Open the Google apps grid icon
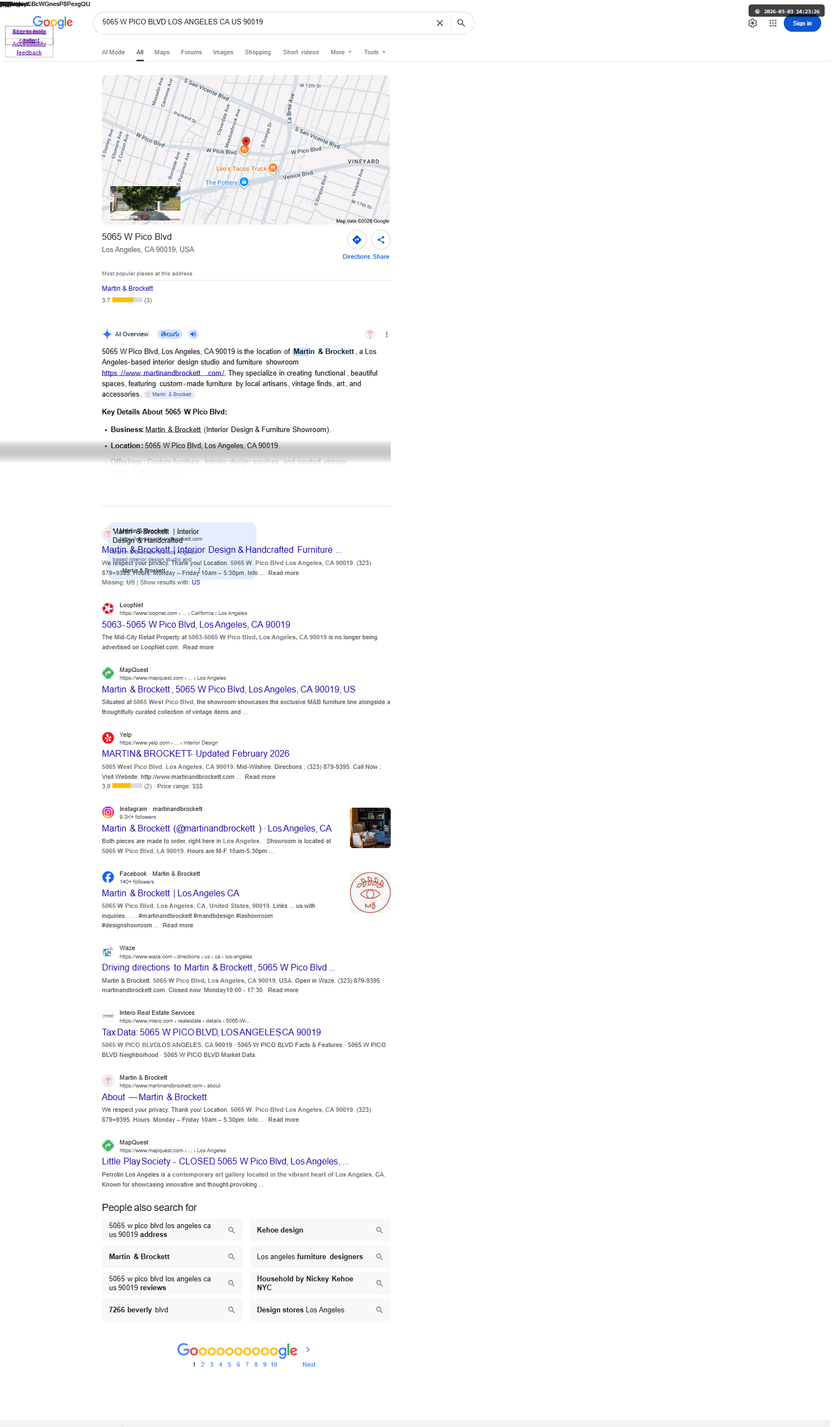Image resolution: width=840 pixels, height=1427 pixels. (x=781, y=23)
